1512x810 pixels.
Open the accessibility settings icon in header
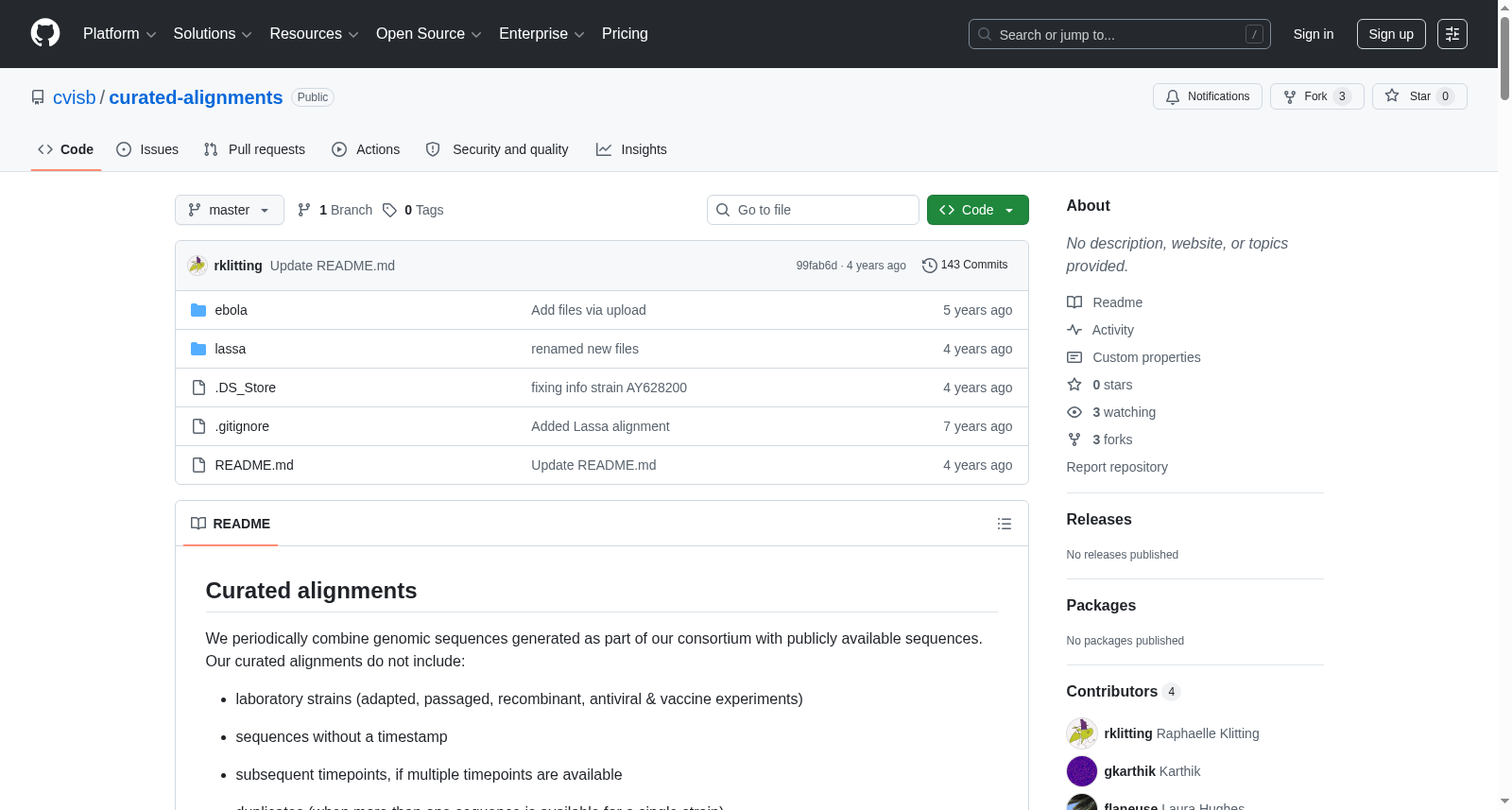pyautogui.click(x=1452, y=34)
